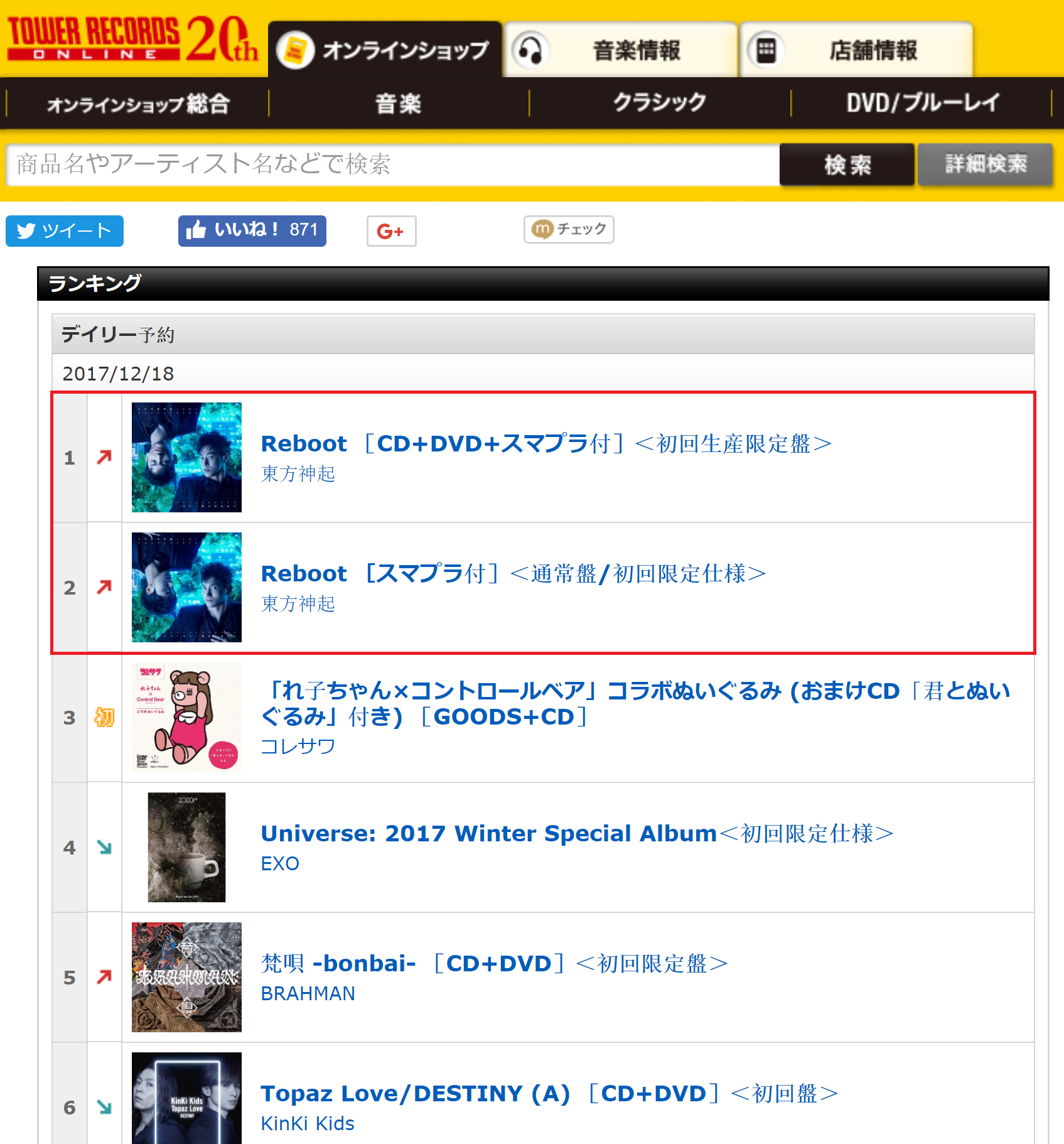Click the Facebook いいね! thumbs-up button
Screen dimensions: 1064x1144
[x=252, y=230]
